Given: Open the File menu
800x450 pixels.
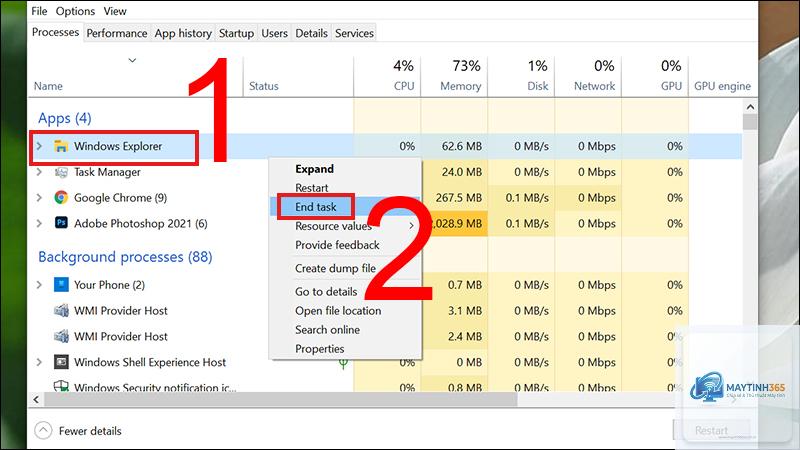Looking at the screenshot, I should tap(39, 11).
